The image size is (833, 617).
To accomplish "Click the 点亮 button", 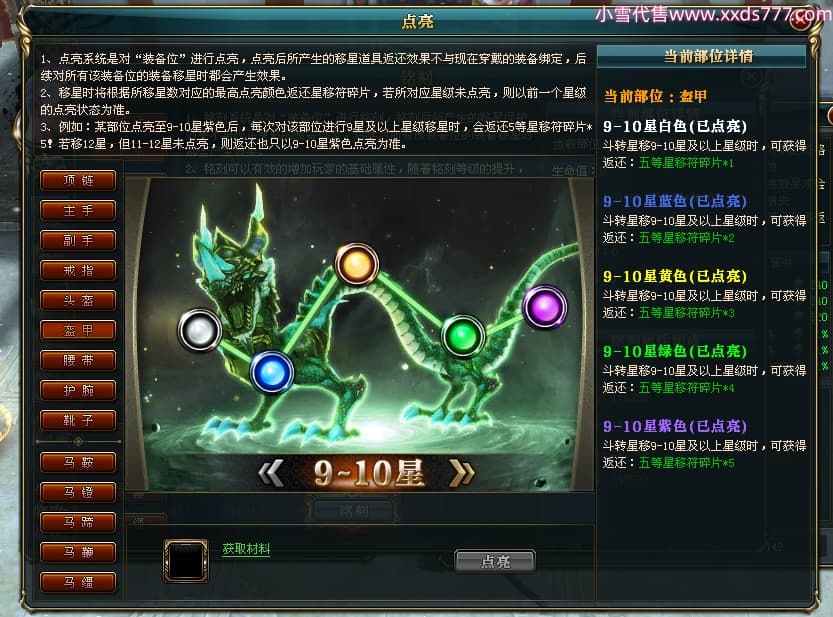I will (495, 561).
